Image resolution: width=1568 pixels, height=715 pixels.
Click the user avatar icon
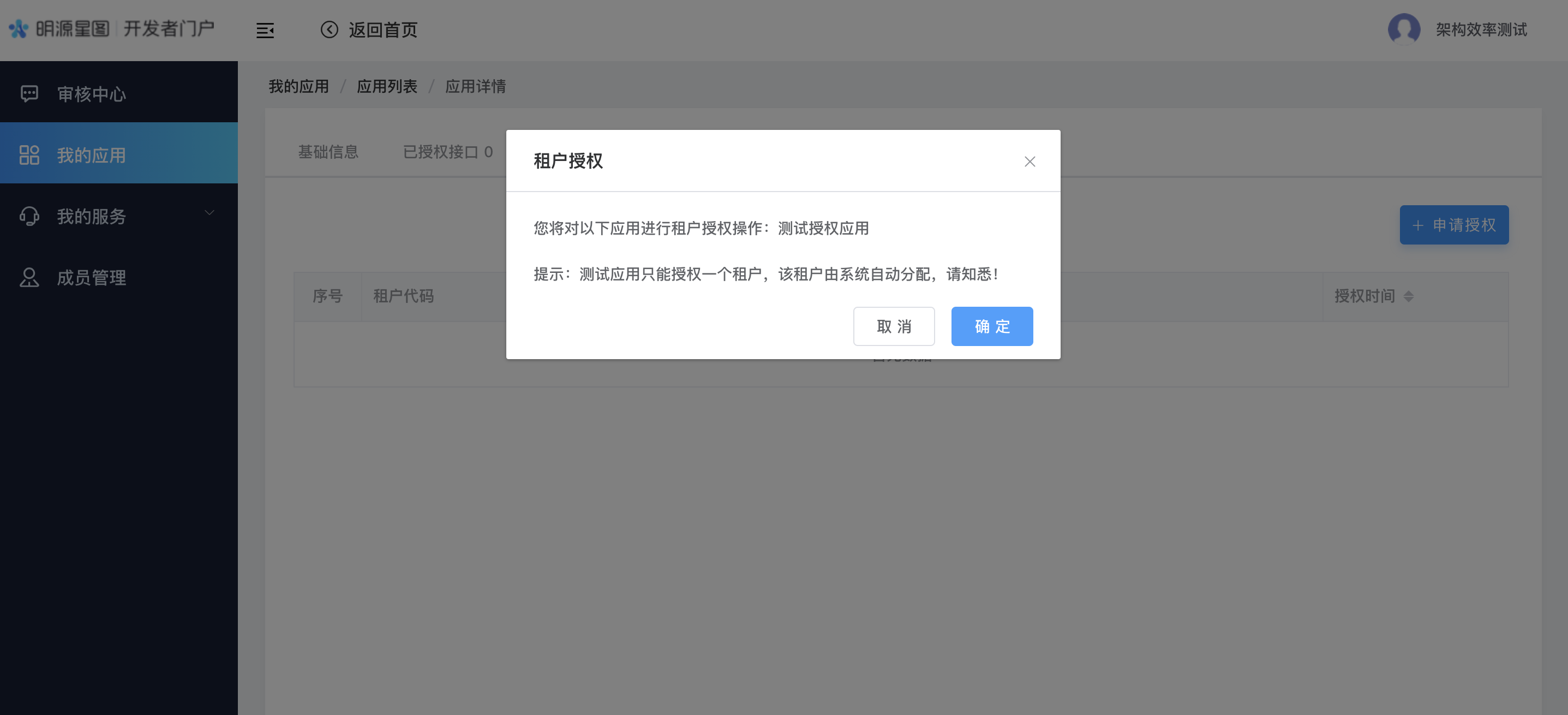[x=1404, y=28]
